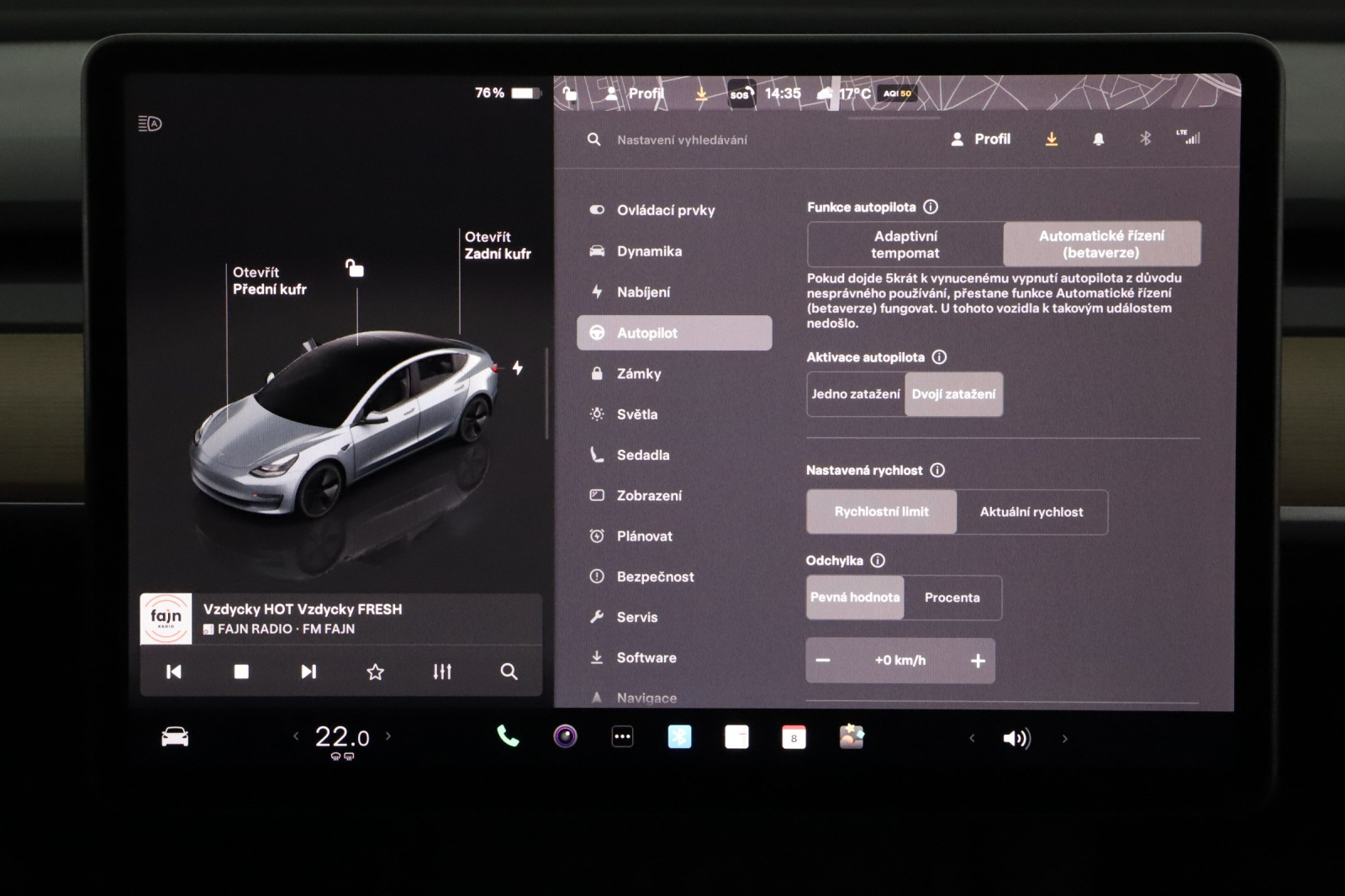1345x896 pixels.
Task: Show info for Funkce autopilota
Action: pyautogui.click(x=931, y=207)
